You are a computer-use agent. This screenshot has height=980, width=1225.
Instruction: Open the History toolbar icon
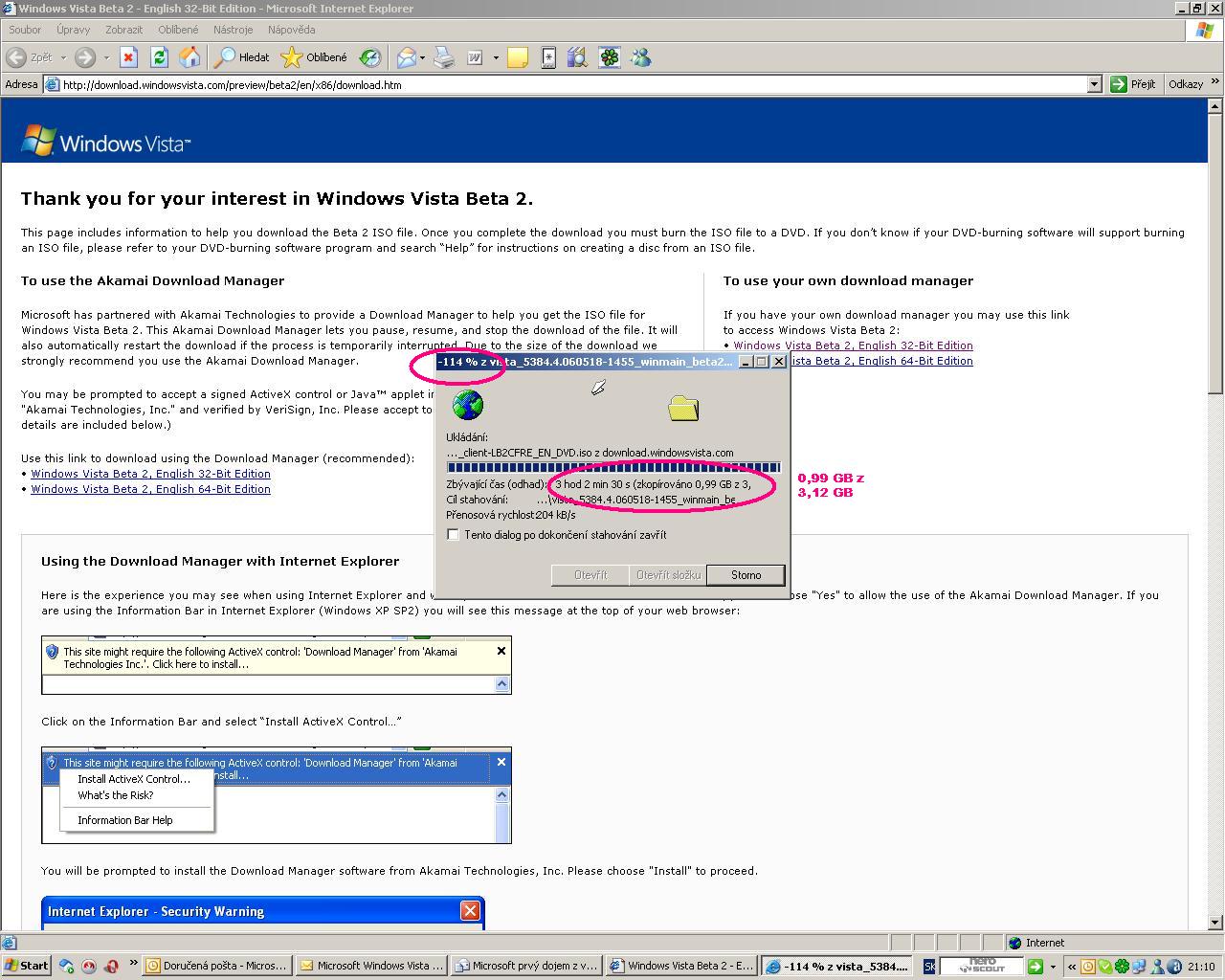coord(369,57)
